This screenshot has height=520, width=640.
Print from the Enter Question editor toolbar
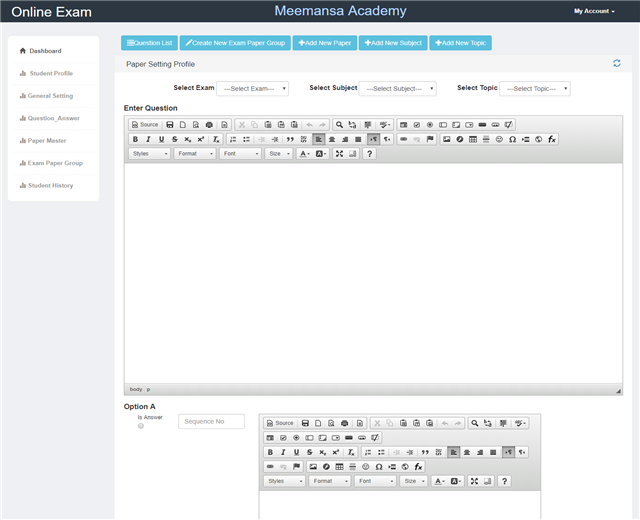[x=209, y=124]
